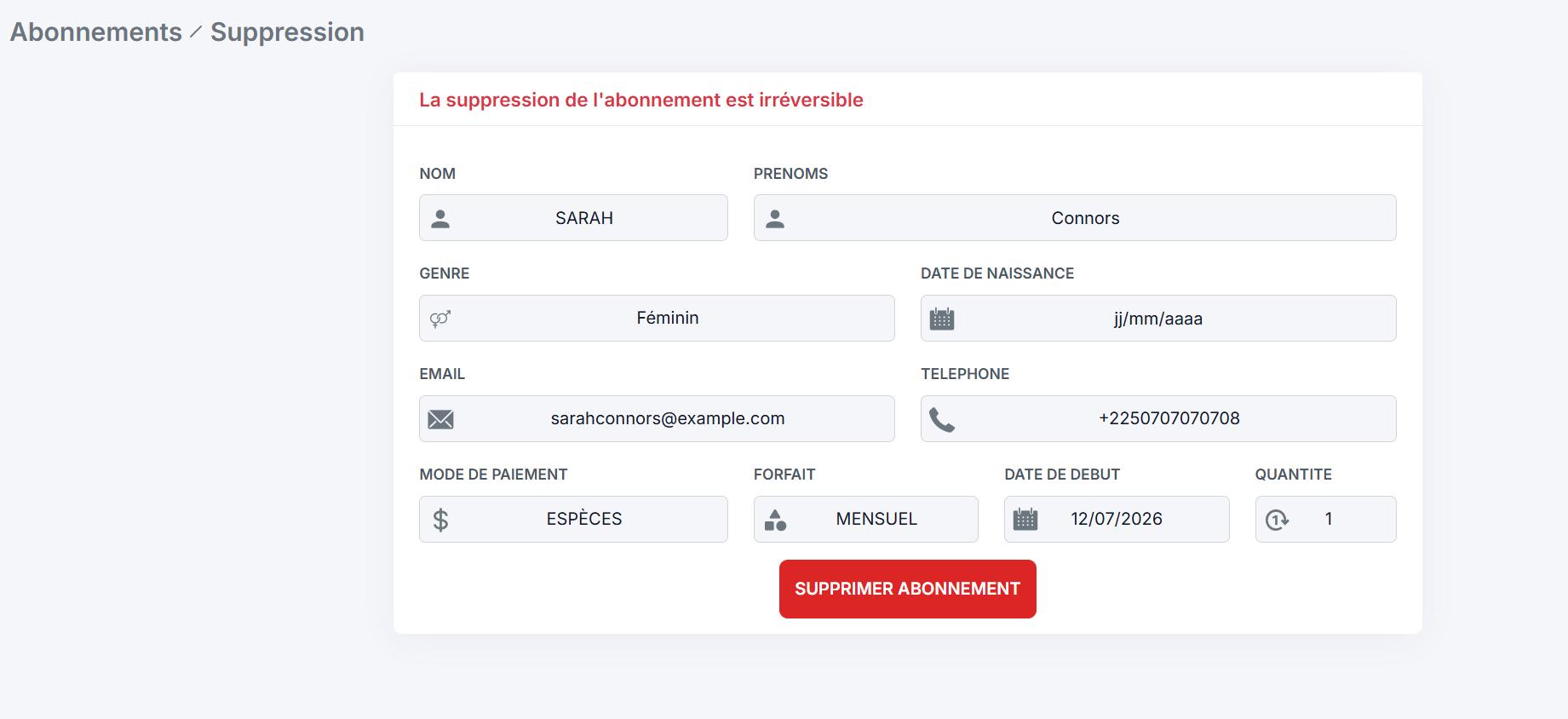Click the MODE DE PAIEMENT label
This screenshot has width=1568, height=719.
pyautogui.click(x=494, y=475)
